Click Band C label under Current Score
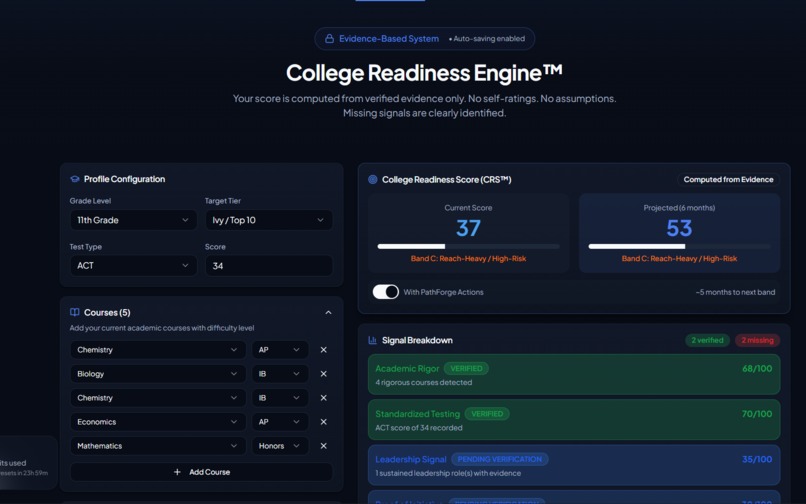The width and height of the screenshot is (806, 504). pos(468,259)
